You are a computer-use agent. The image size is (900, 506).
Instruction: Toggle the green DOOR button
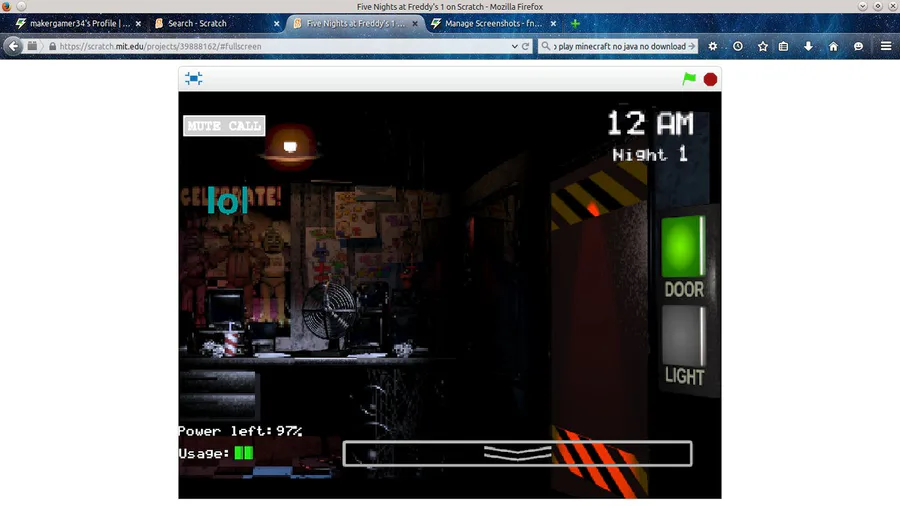682,246
